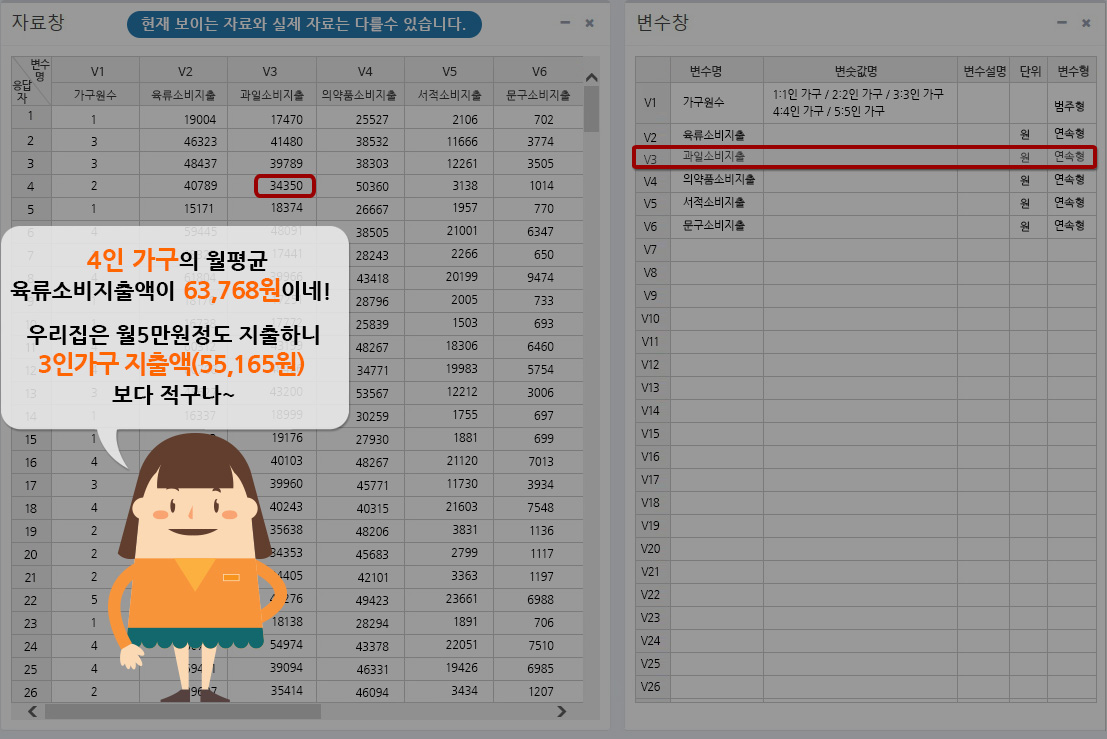The image size is (1107, 739).
Task: Select the cell with value 21001
Action: click(x=449, y=231)
